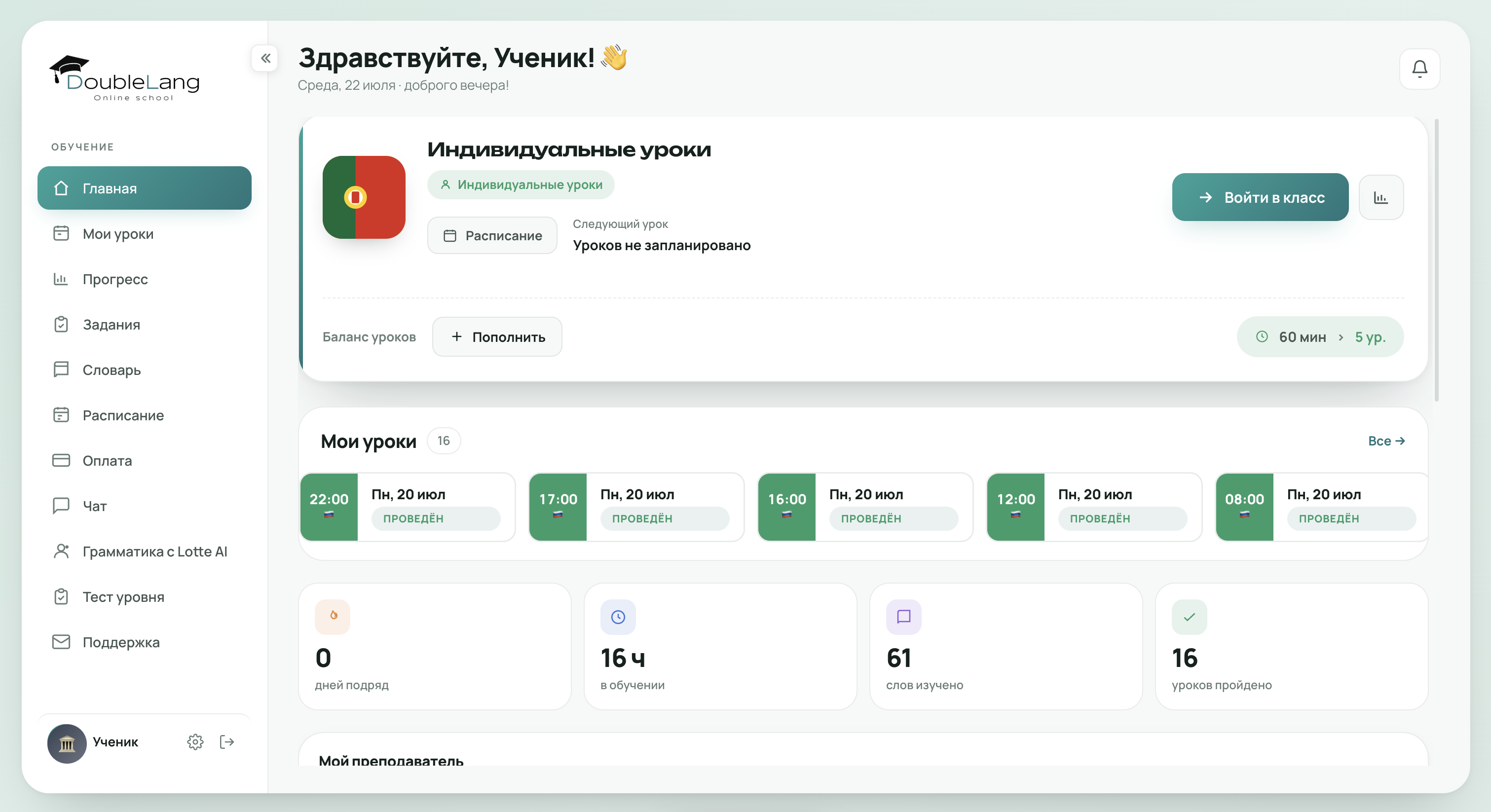Click calendar icon beside sidebar Расписание
The image size is (1491, 812).
[x=61, y=415]
